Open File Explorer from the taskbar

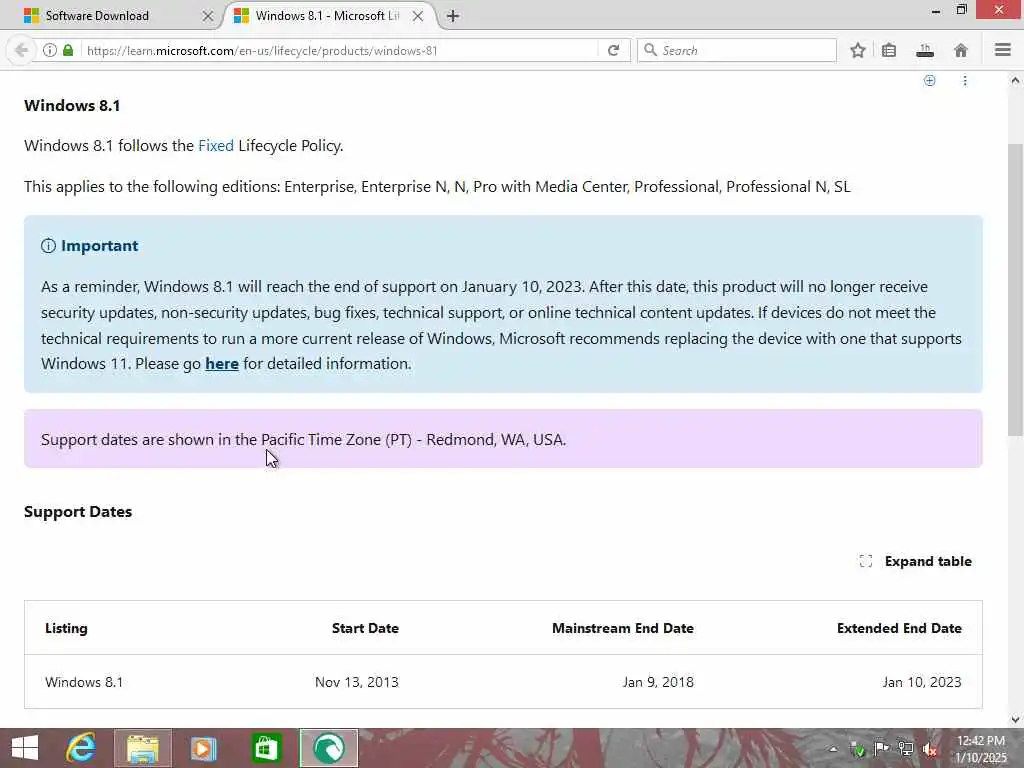pyautogui.click(x=143, y=748)
